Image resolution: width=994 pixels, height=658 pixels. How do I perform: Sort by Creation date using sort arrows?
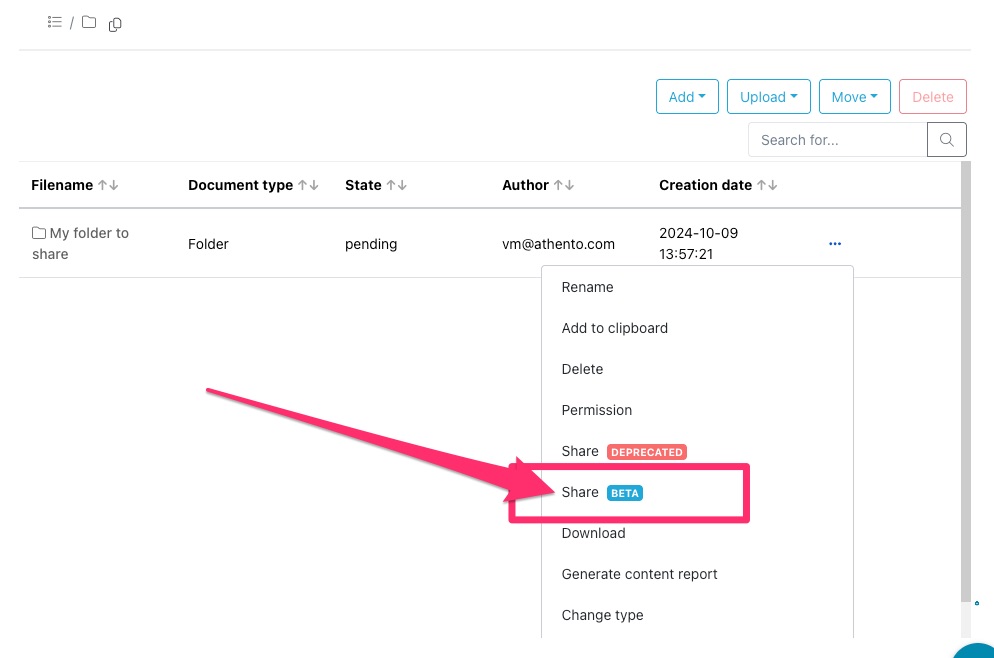point(767,185)
